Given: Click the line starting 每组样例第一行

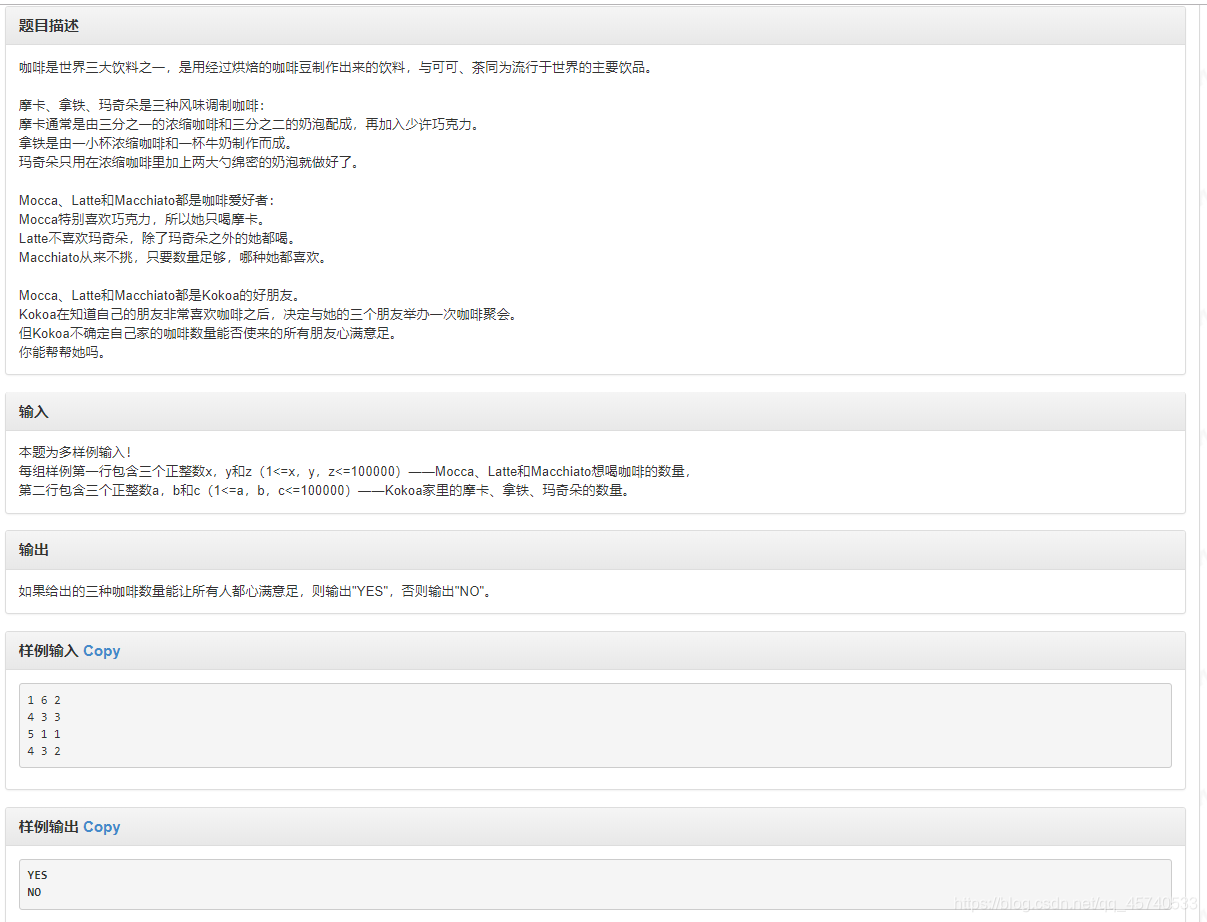Looking at the screenshot, I should tap(356, 472).
